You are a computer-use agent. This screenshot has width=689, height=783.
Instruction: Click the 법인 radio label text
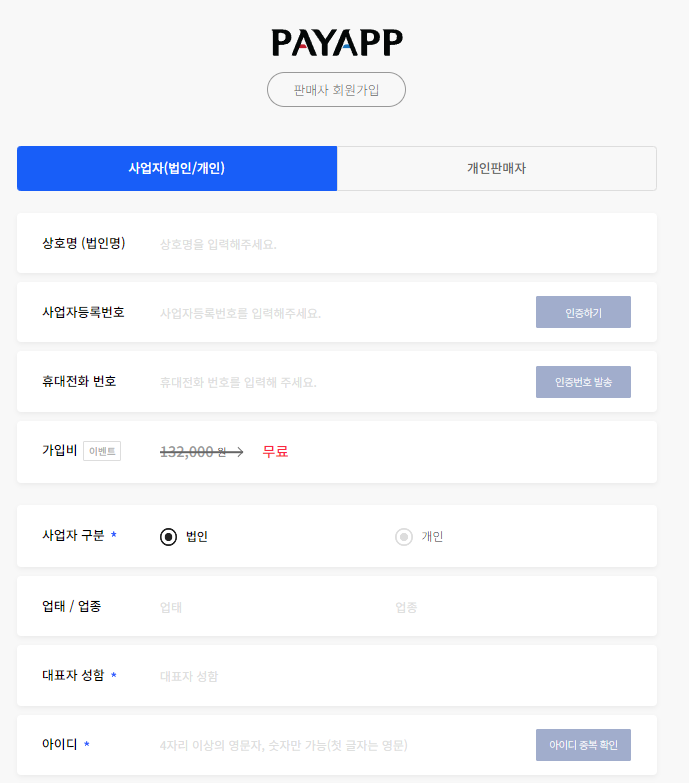pyautogui.click(x=197, y=536)
